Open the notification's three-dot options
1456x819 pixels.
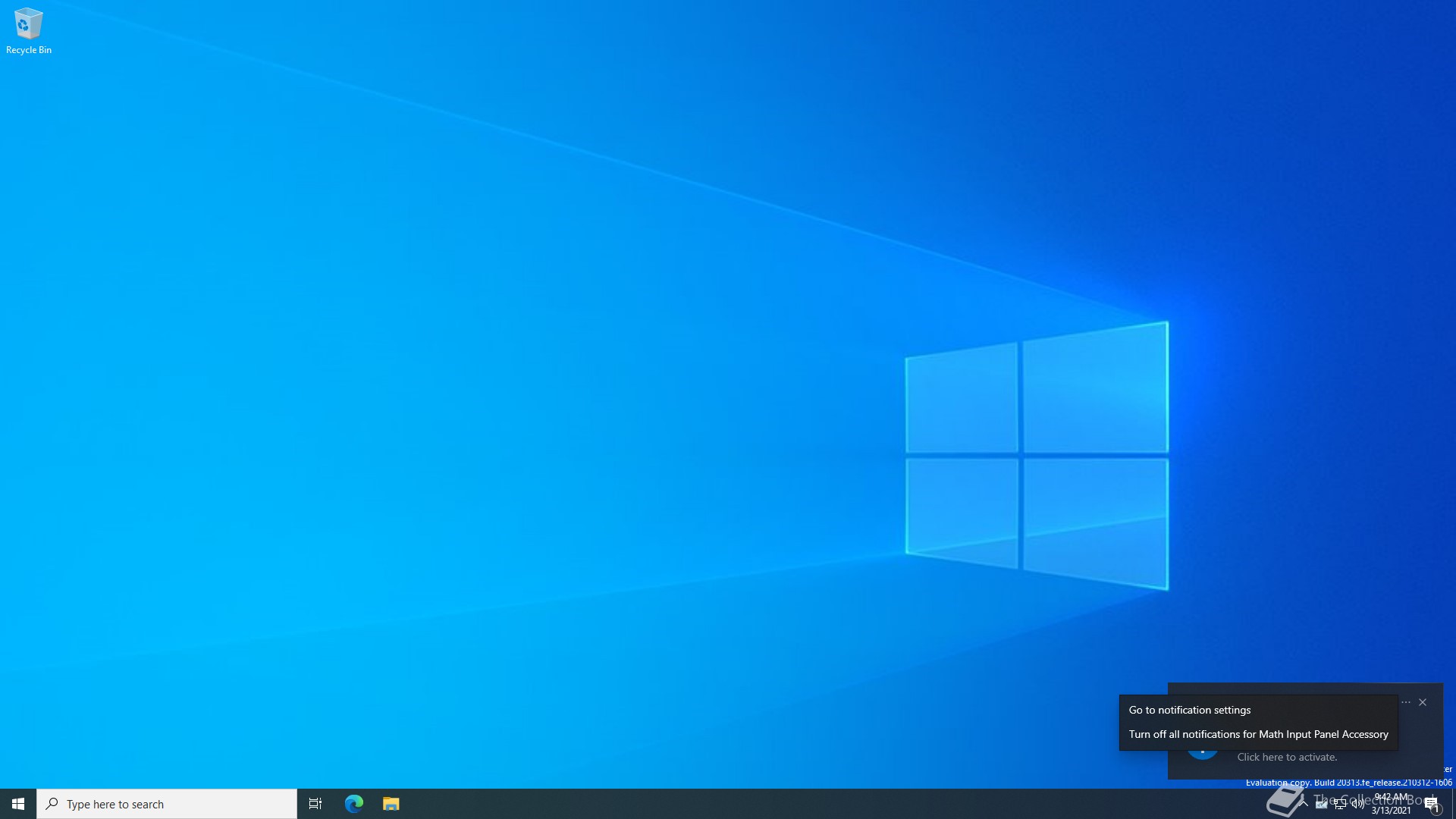tap(1406, 702)
